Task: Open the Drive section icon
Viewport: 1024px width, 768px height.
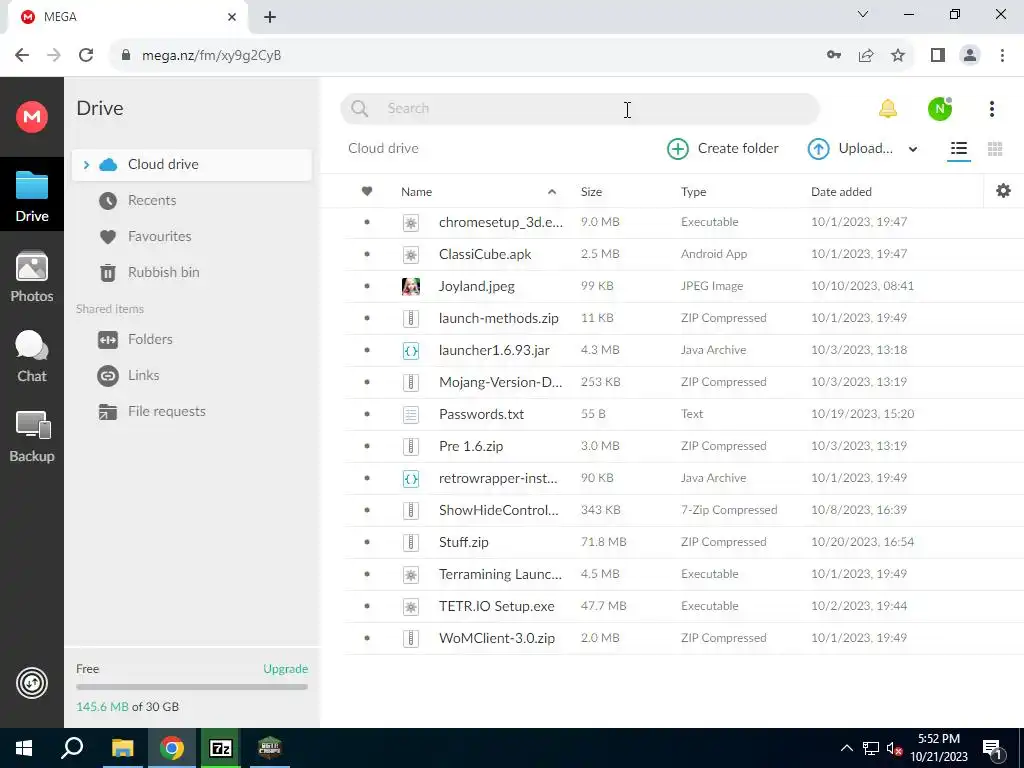Action: tap(31, 195)
